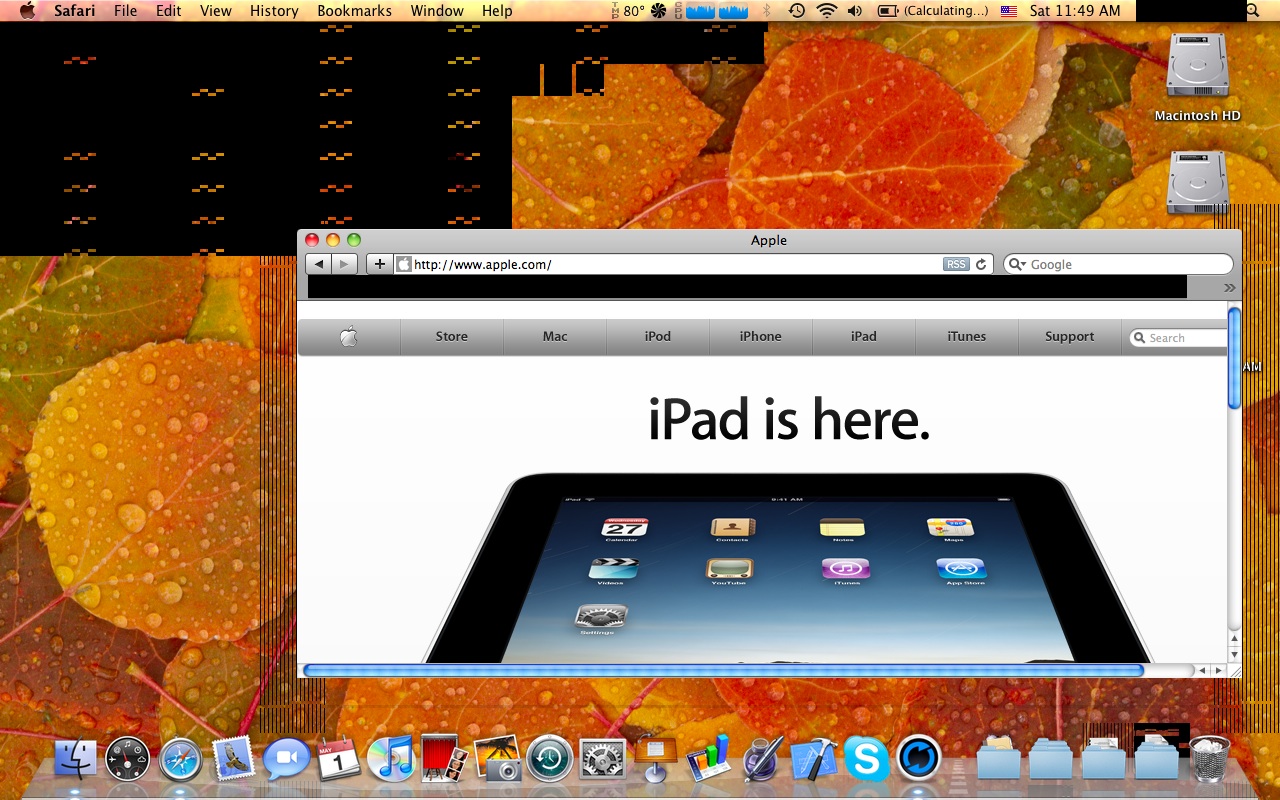
Task: Visit the iPod section link
Action: click(658, 337)
